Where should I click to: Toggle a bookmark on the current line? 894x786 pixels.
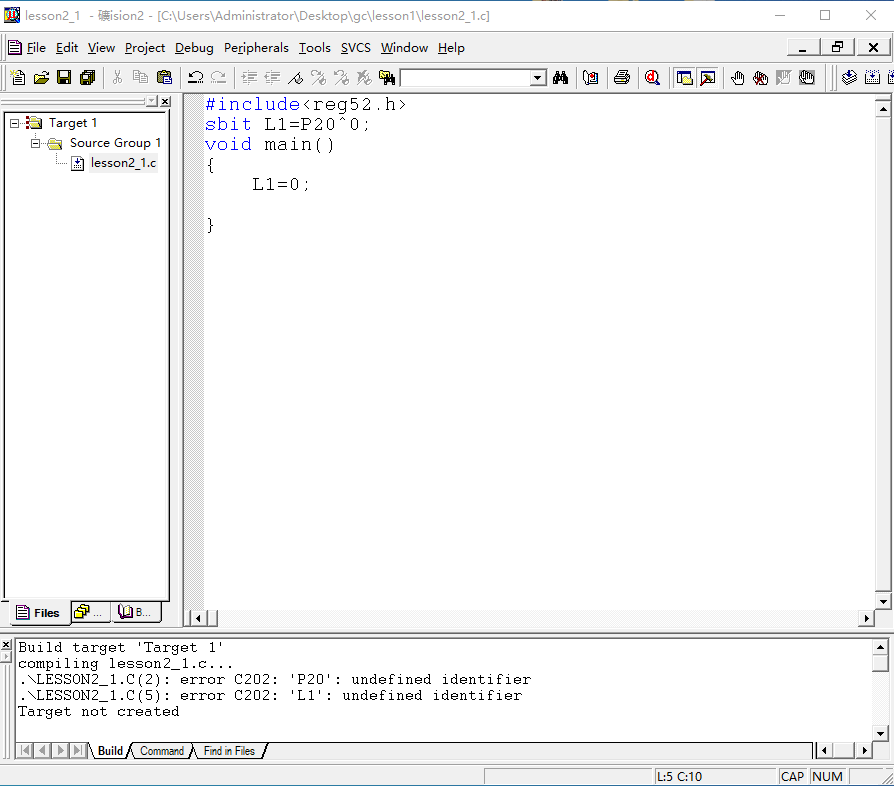tap(295, 78)
